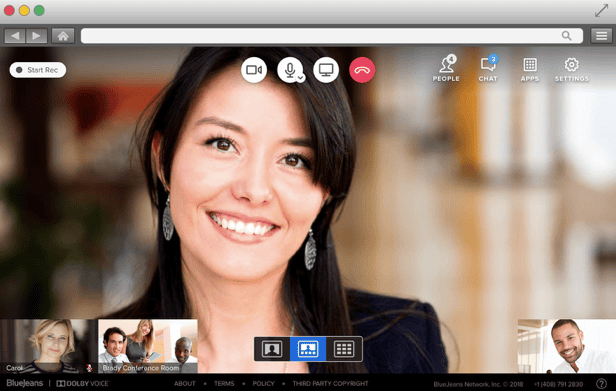The image size is (616, 391).
Task: Toggle the camera video button
Action: (x=254, y=70)
